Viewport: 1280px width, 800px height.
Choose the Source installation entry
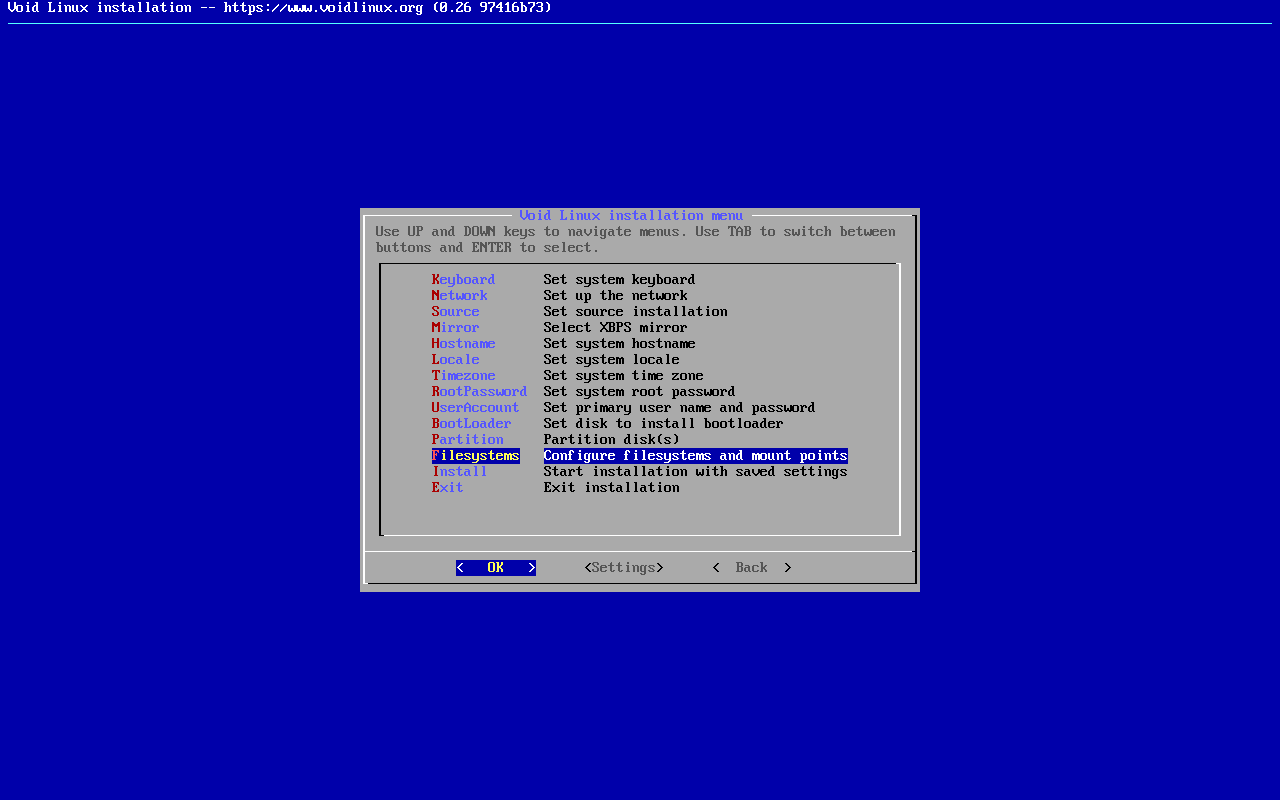(x=456, y=312)
